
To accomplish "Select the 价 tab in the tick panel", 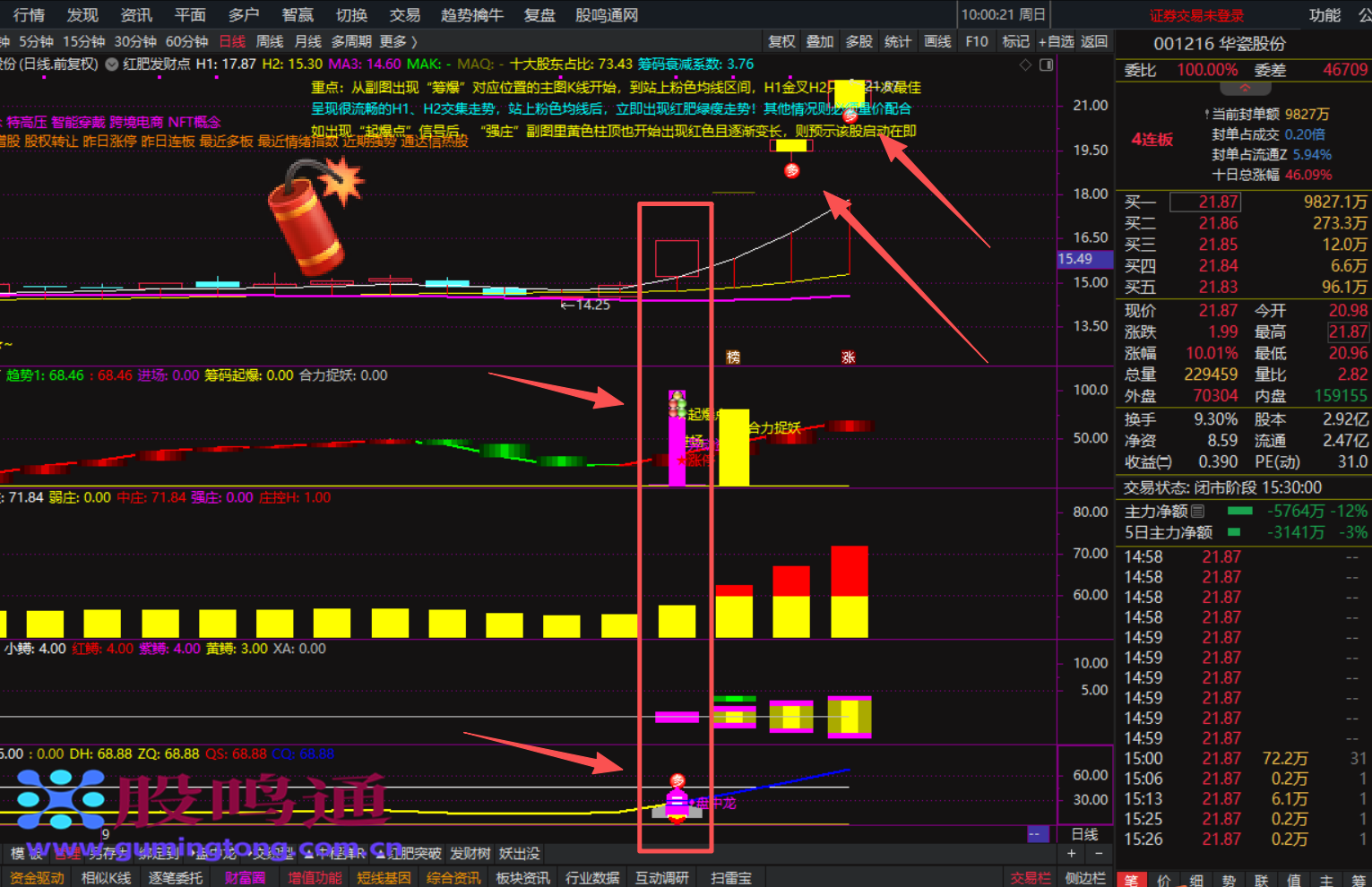I will coord(1163,879).
